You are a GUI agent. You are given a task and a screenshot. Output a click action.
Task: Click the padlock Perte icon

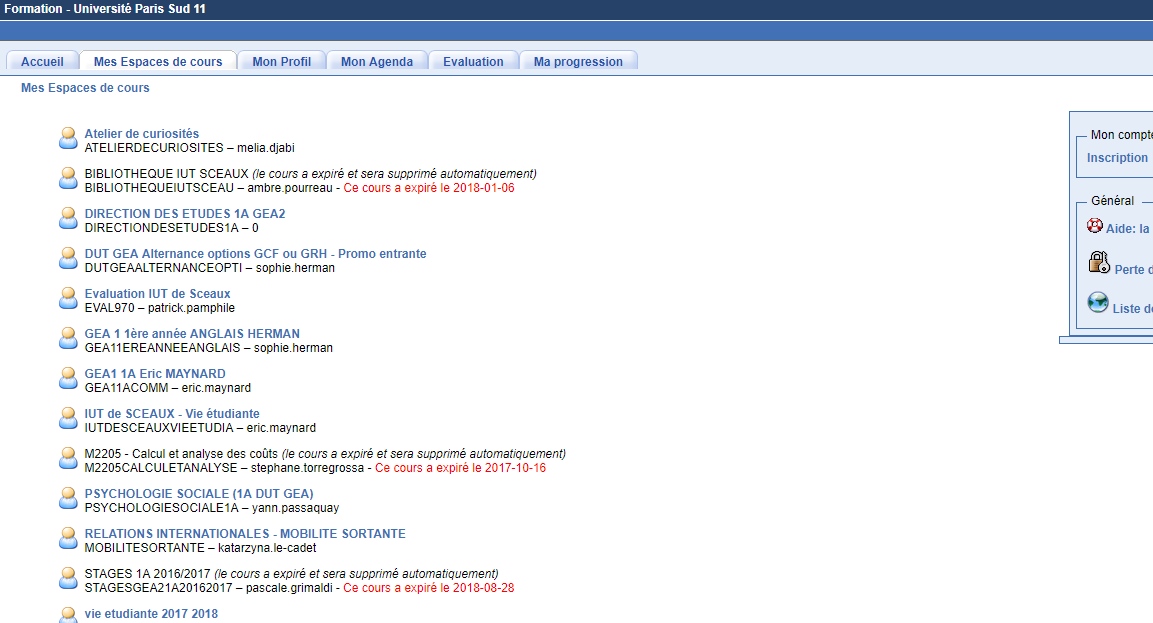click(1099, 262)
